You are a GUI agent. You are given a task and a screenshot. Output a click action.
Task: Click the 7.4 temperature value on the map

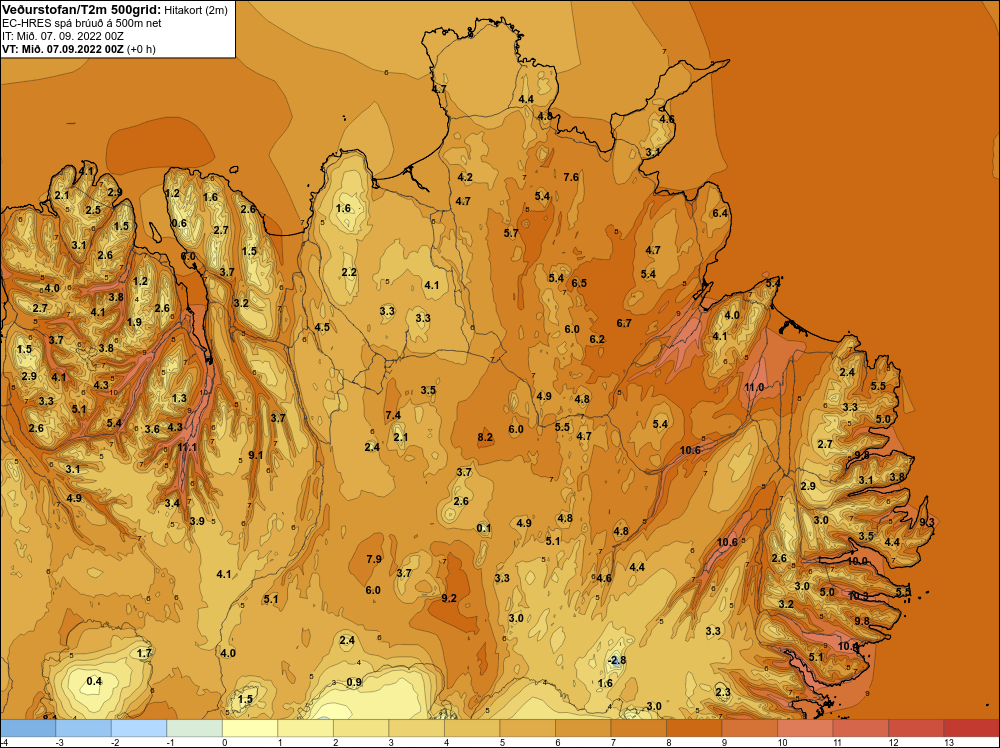(x=393, y=415)
